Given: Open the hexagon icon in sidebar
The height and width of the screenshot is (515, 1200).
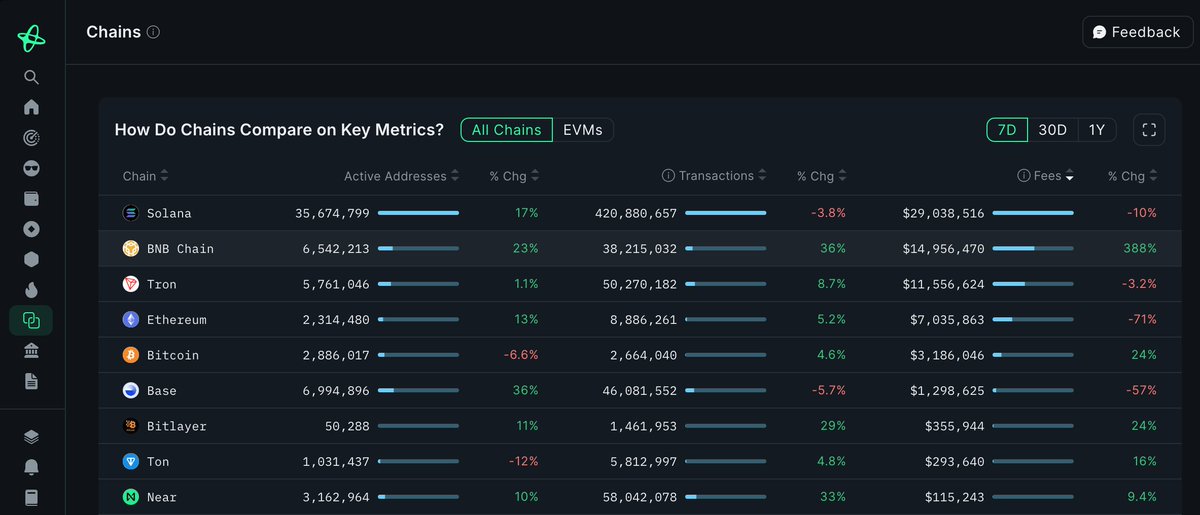Looking at the screenshot, I should (x=31, y=259).
